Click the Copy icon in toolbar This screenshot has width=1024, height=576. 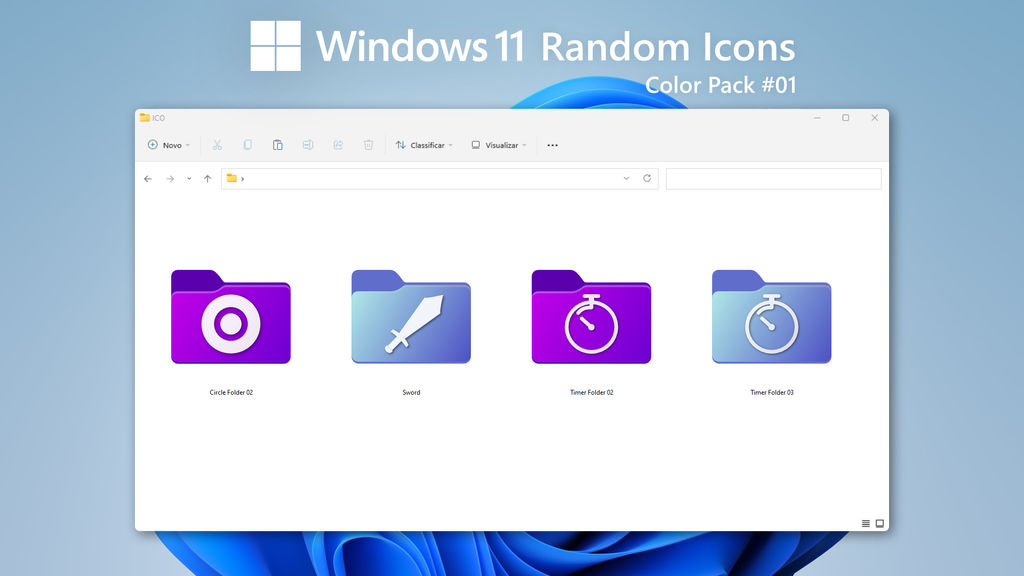pos(248,145)
